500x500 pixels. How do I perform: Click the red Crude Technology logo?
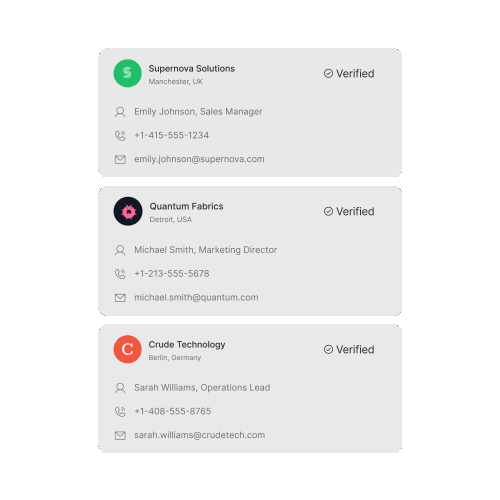[x=128, y=349]
